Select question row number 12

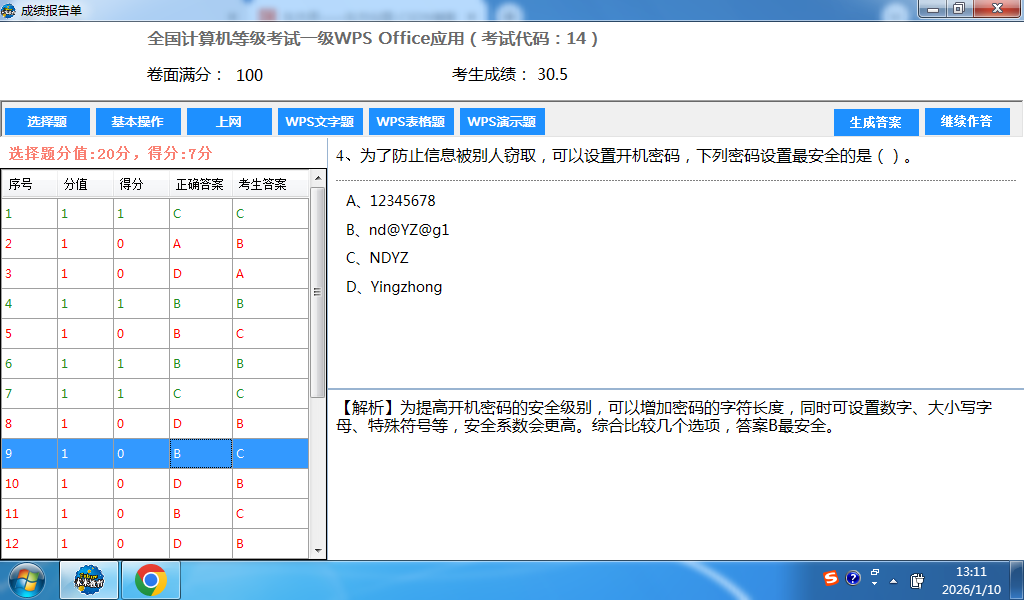click(x=155, y=544)
